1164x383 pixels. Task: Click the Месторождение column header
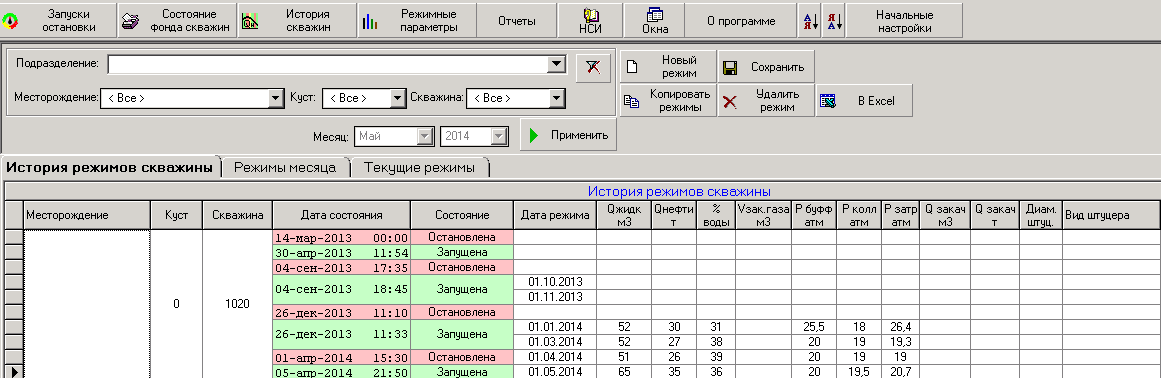click(x=87, y=215)
